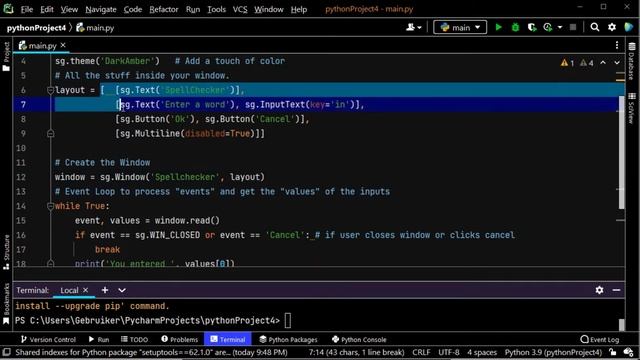Expand the profiler options dropdown arrow
Screen dimensions: 640x360
tap(560, 27)
